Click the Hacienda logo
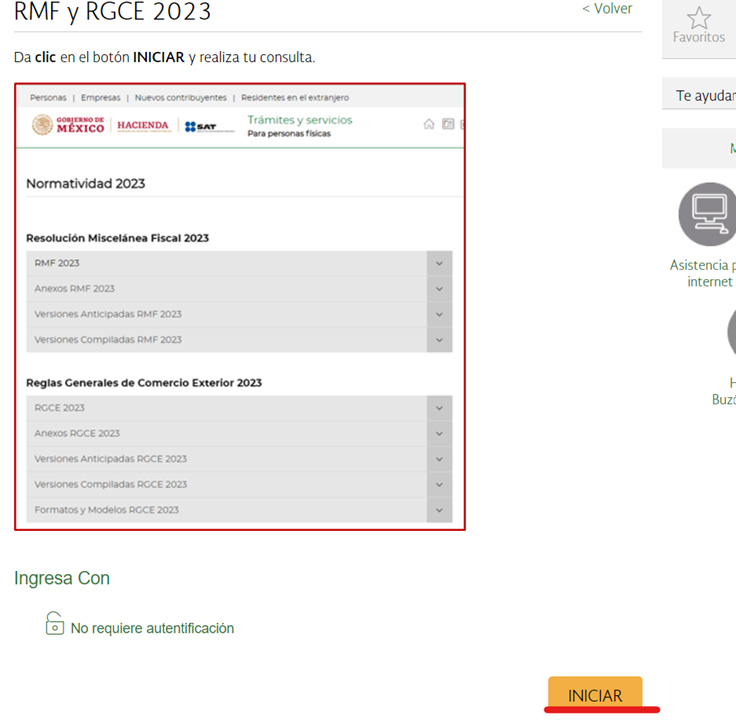This screenshot has height=722, width=736. (143, 125)
